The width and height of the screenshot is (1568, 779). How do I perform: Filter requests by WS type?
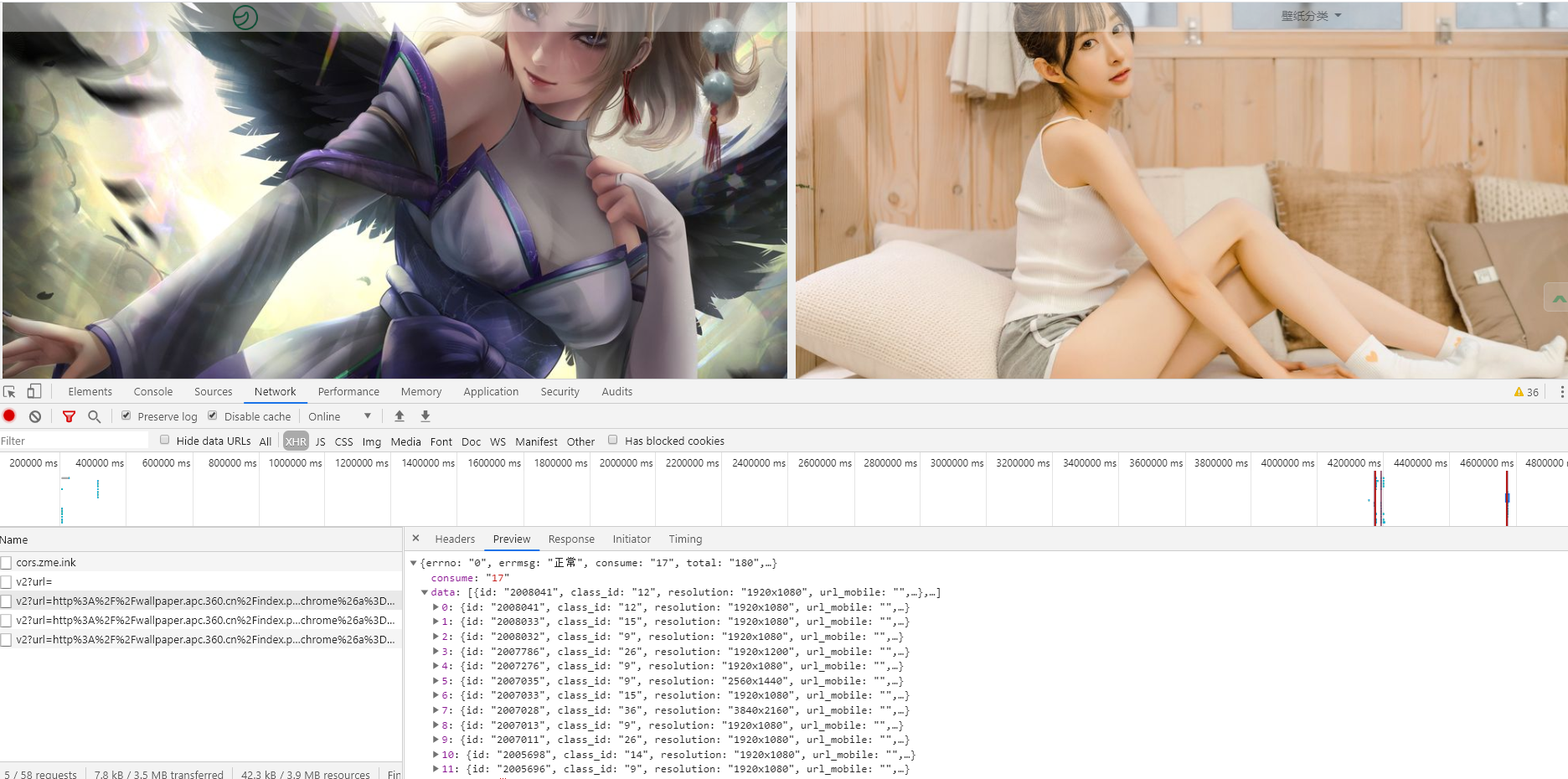point(498,441)
